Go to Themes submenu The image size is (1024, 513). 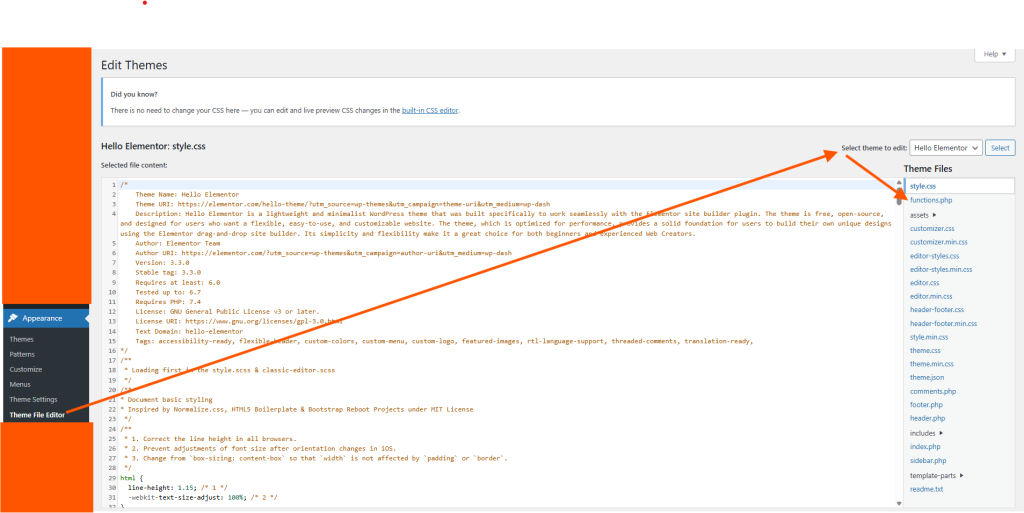pyautogui.click(x=22, y=339)
